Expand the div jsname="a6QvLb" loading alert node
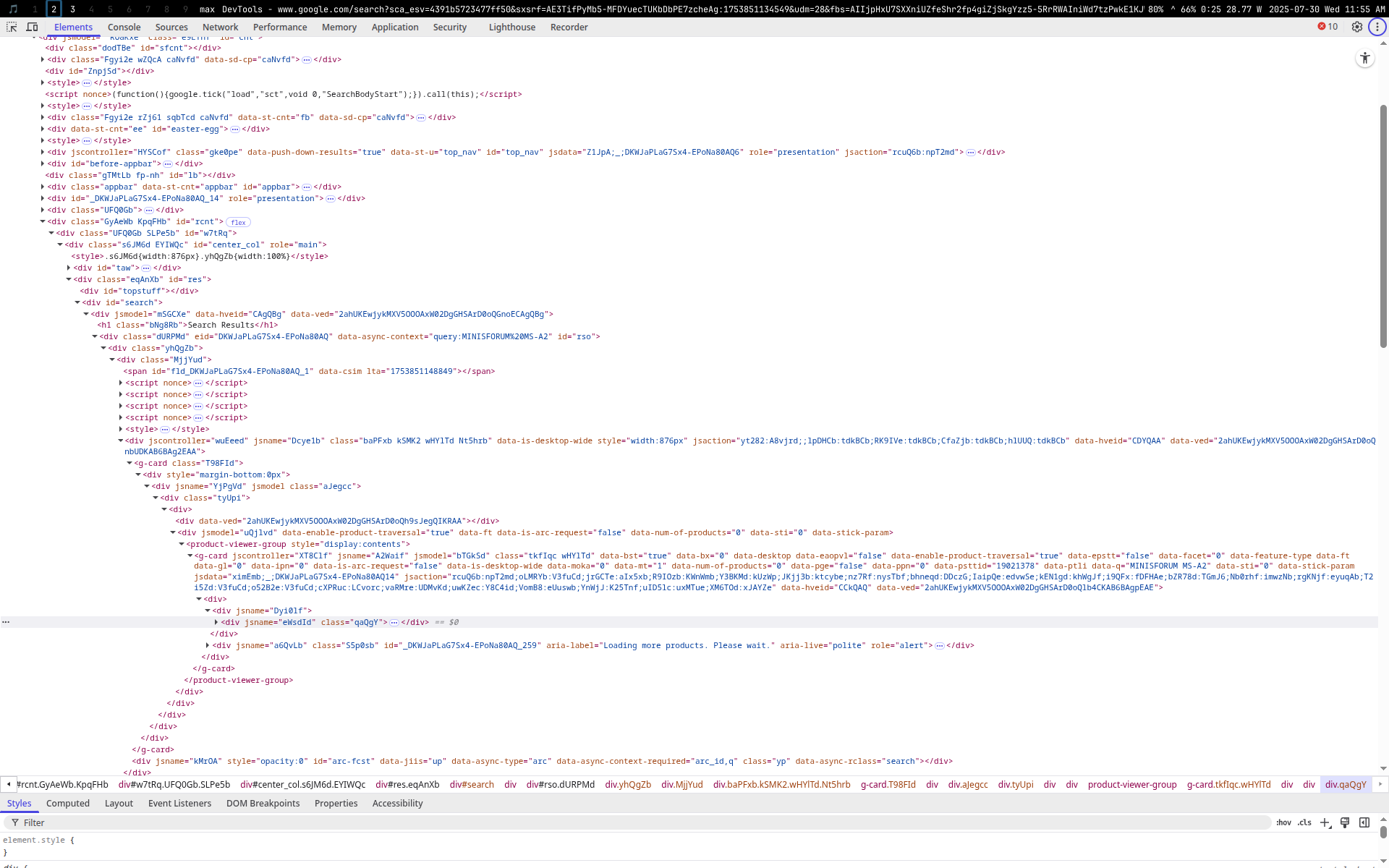1389x868 pixels. (208, 645)
